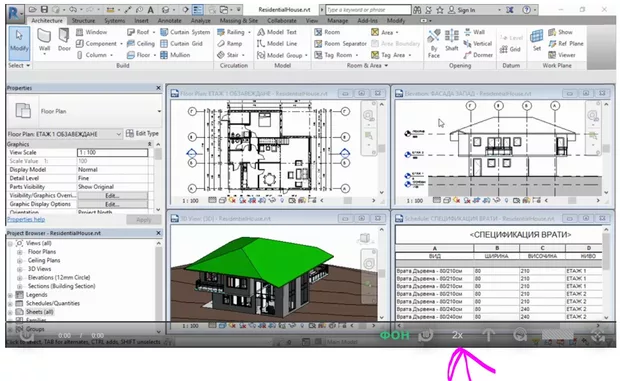620x381 pixels.
Task: Click the Modify arrow tool
Action: click(19, 41)
